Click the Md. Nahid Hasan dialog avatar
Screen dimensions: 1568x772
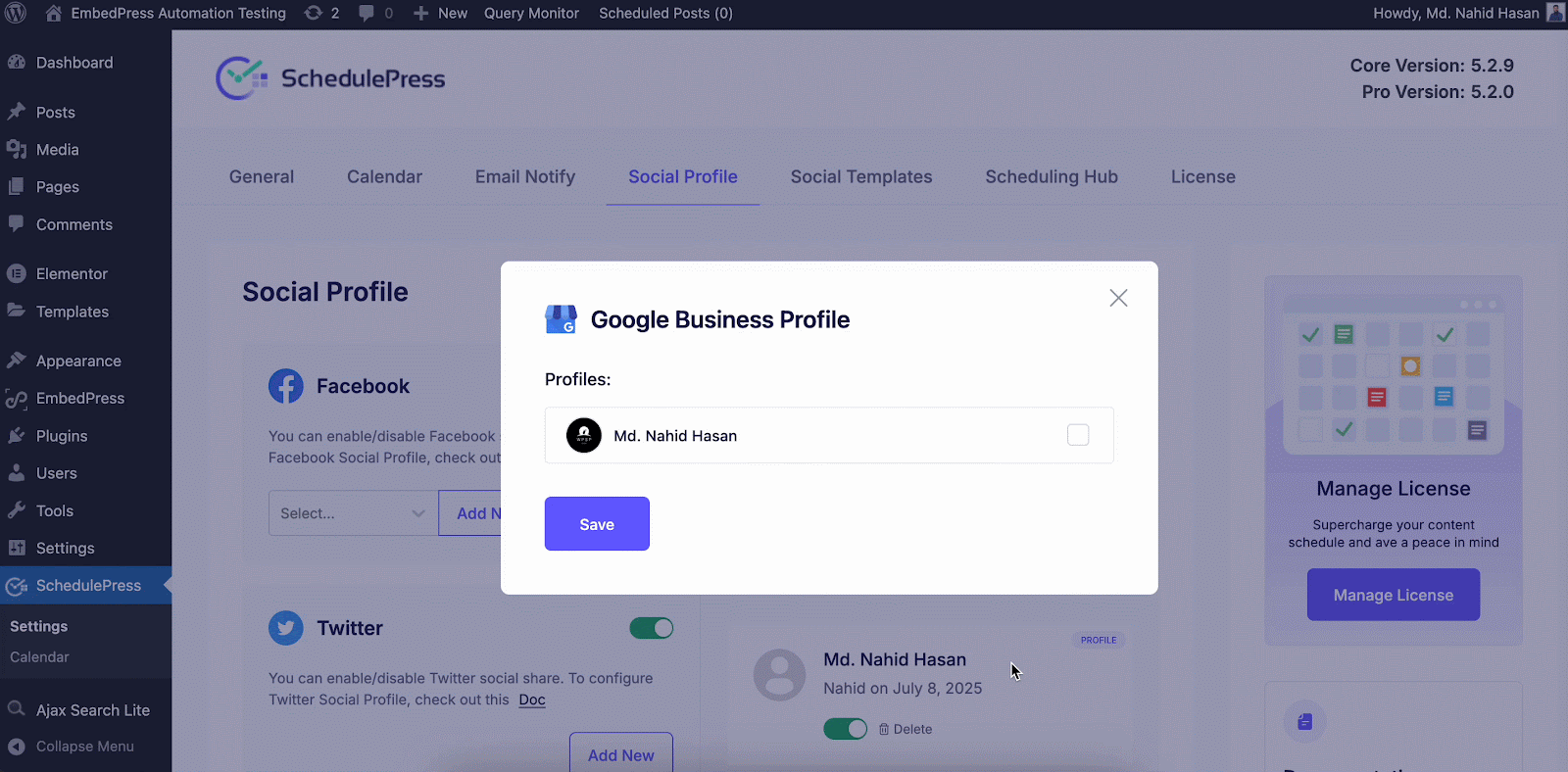584,435
